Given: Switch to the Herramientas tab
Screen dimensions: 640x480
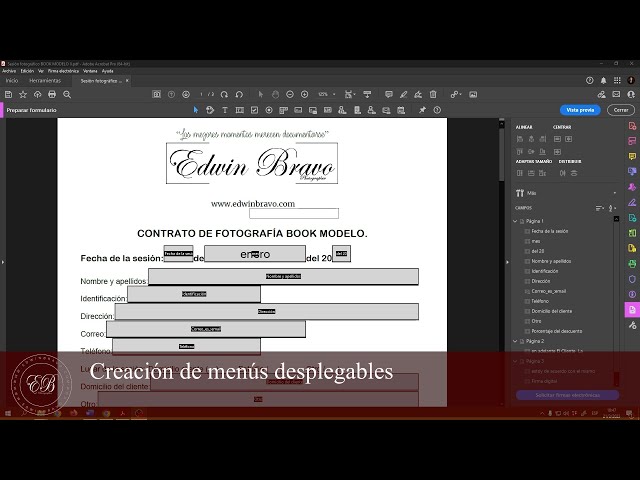Looking at the screenshot, I should click(x=45, y=81).
